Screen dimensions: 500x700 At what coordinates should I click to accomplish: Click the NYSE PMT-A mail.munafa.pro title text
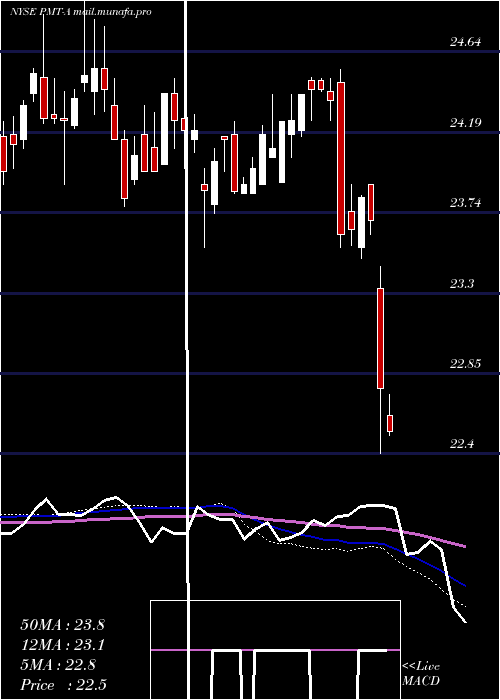point(80,12)
